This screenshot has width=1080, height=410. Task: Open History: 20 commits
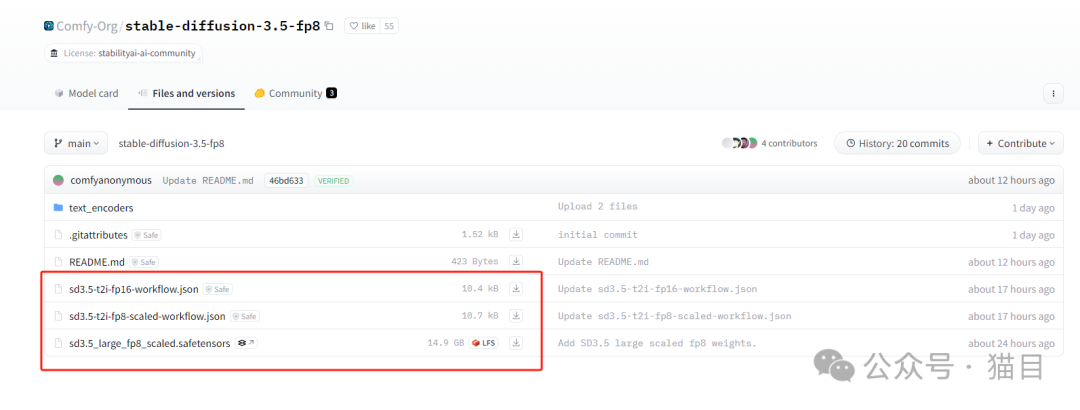[897, 143]
